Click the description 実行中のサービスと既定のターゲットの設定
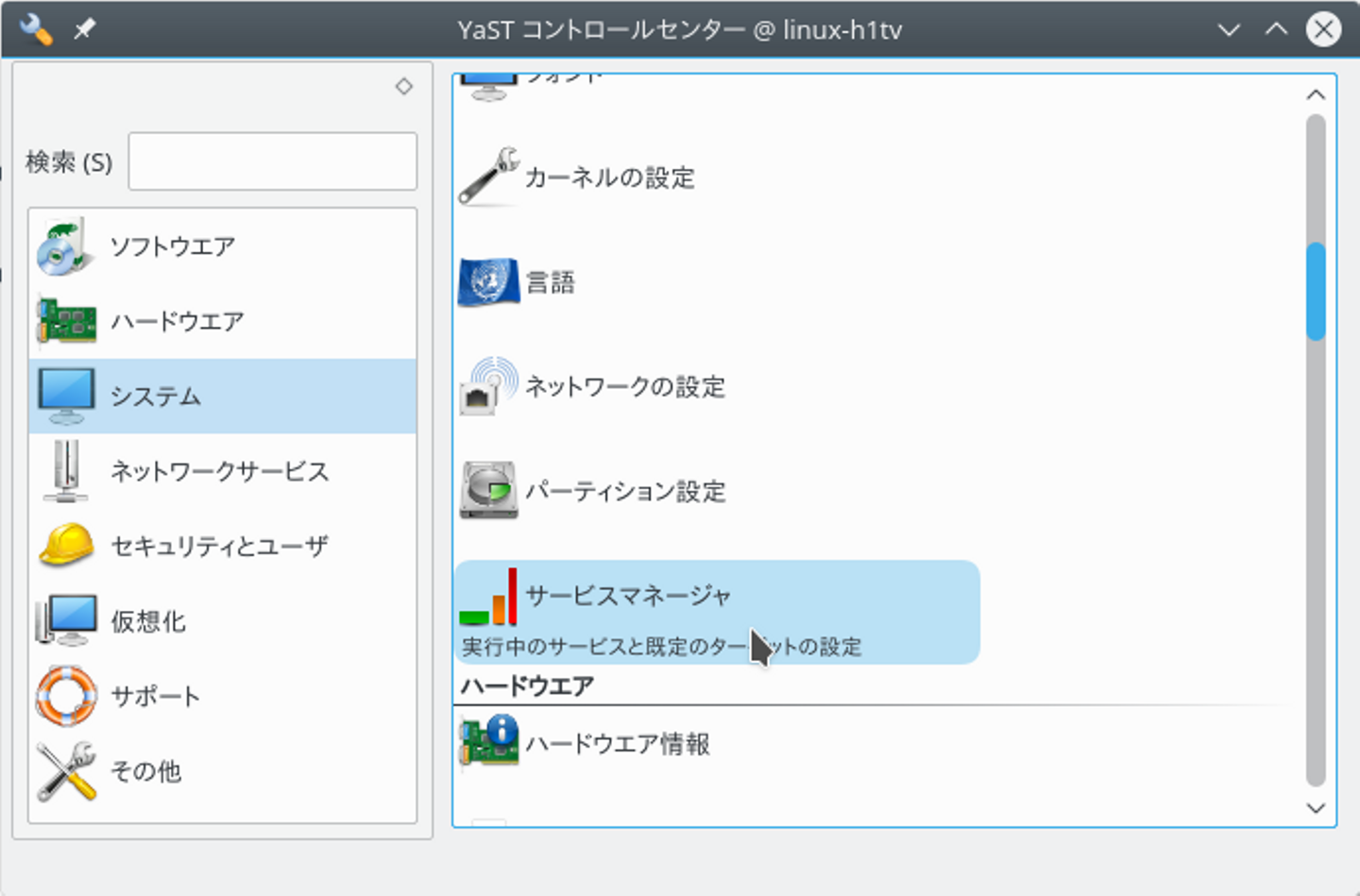The height and width of the screenshot is (896, 1360). pos(661,647)
